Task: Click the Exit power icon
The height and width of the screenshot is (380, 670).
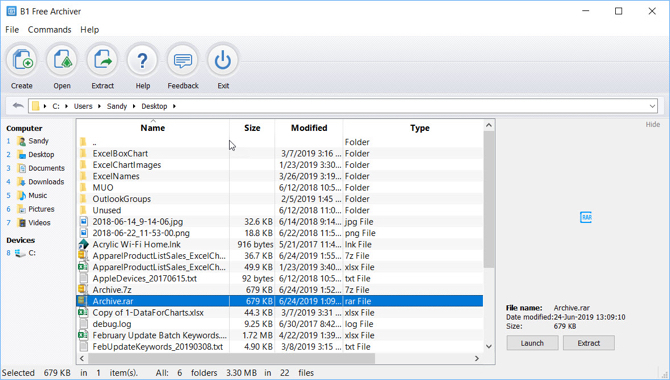Action: (x=223, y=60)
